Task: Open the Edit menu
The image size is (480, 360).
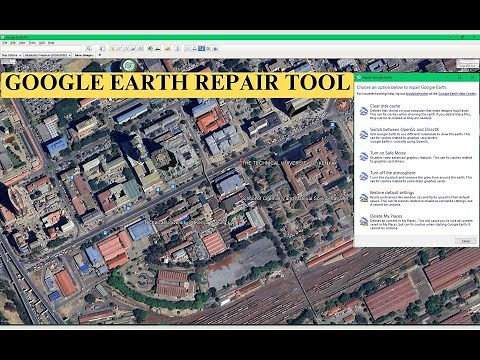Action: pos(13,43)
